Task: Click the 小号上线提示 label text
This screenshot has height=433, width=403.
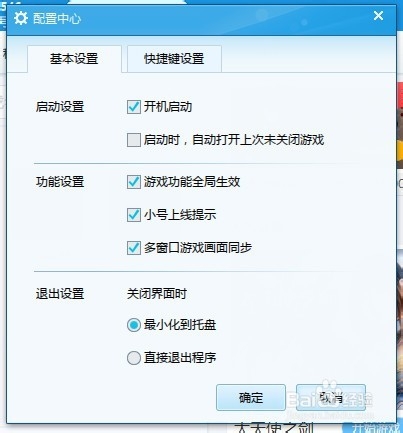Action: coord(180,215)
